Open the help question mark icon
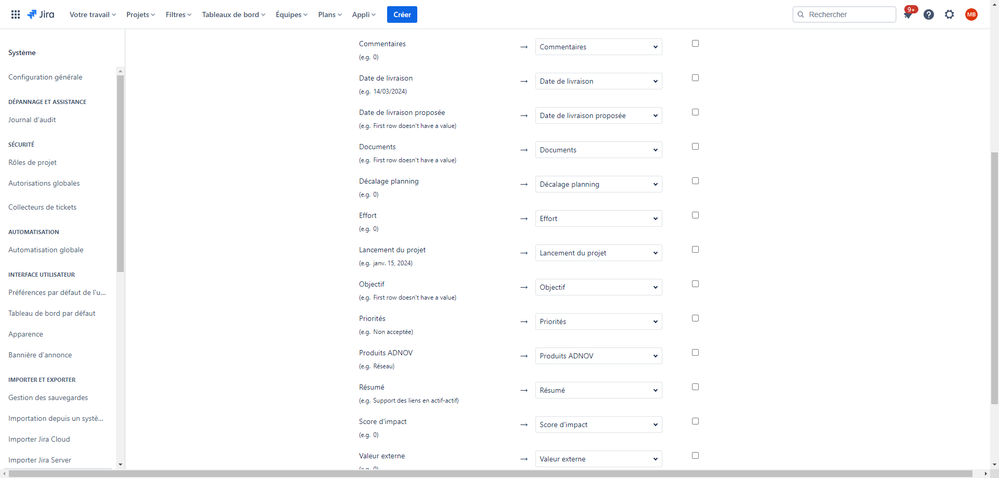 (x=929, y=14)
